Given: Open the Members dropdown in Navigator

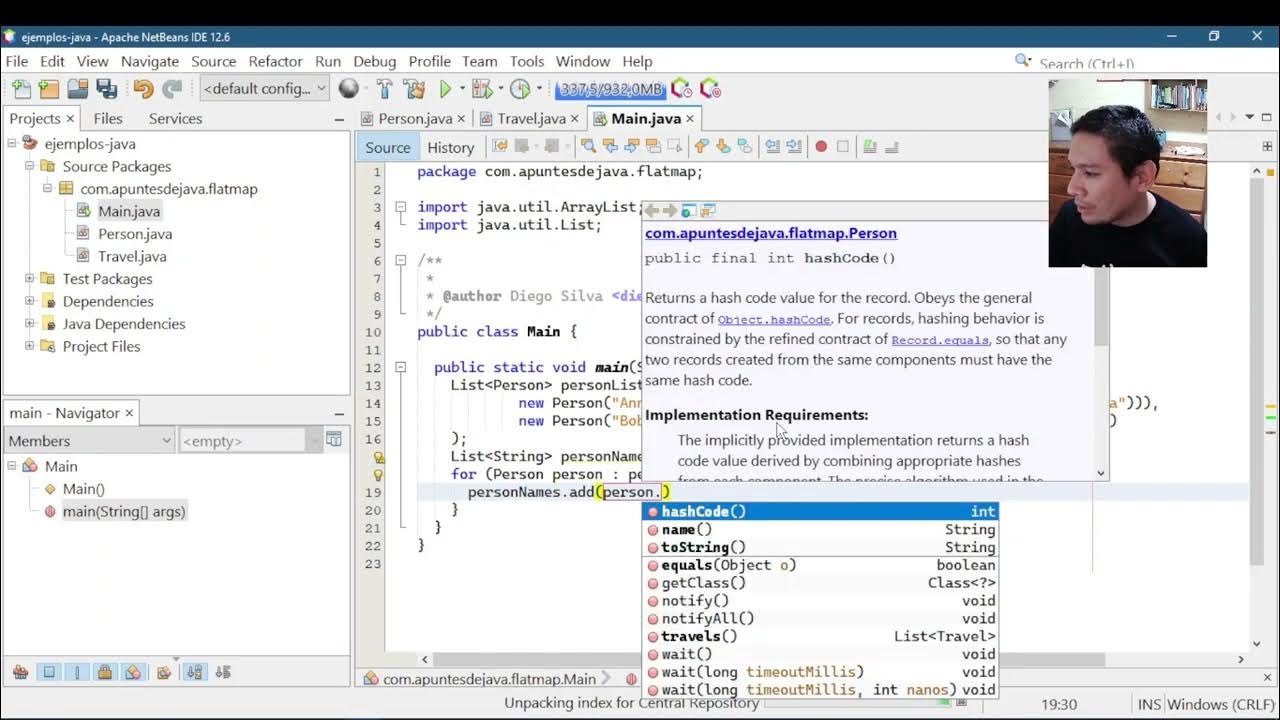Looking at the screenshot, I should pyautogui.click(x=90, y=441).
